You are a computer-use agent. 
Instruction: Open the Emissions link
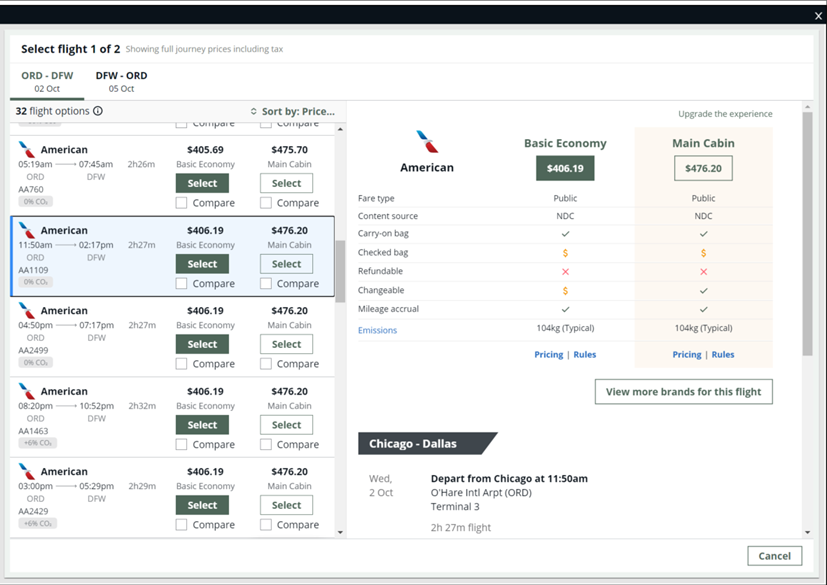point(377,330)
